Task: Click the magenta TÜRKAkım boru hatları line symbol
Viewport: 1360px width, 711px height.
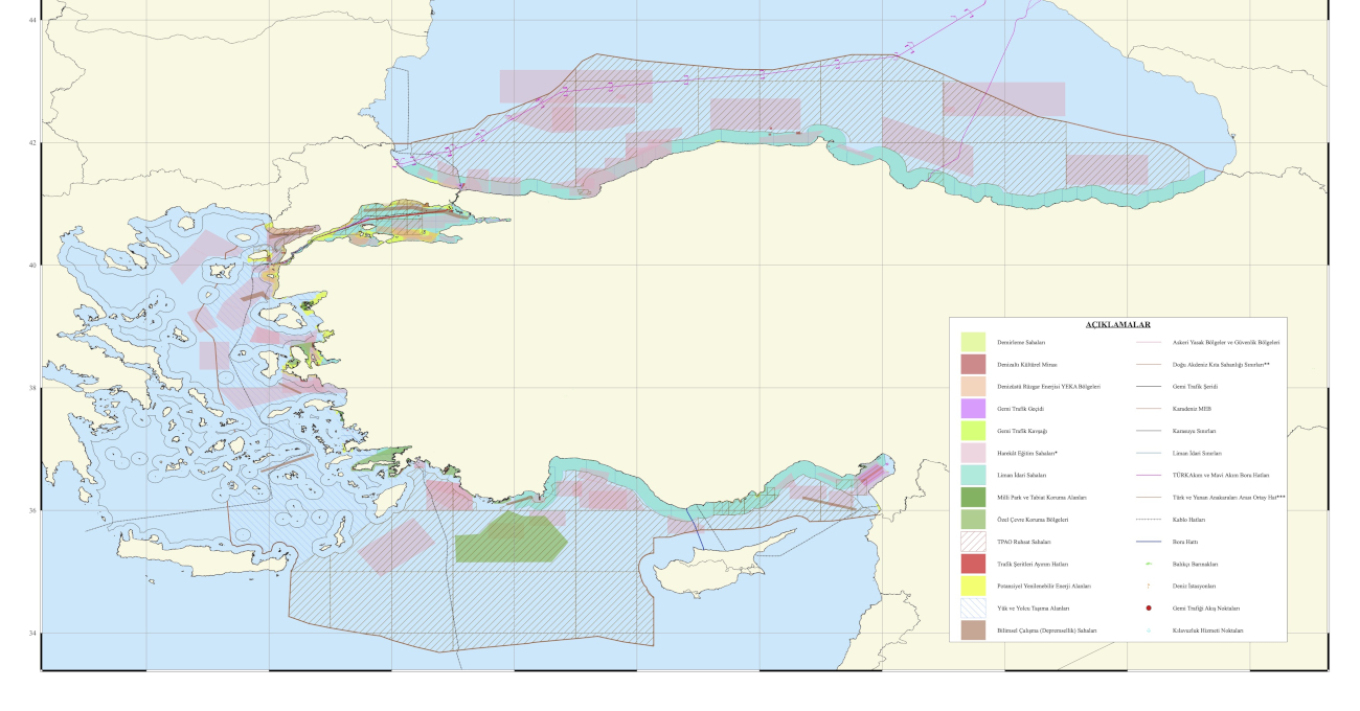Action: [1148, 475]
